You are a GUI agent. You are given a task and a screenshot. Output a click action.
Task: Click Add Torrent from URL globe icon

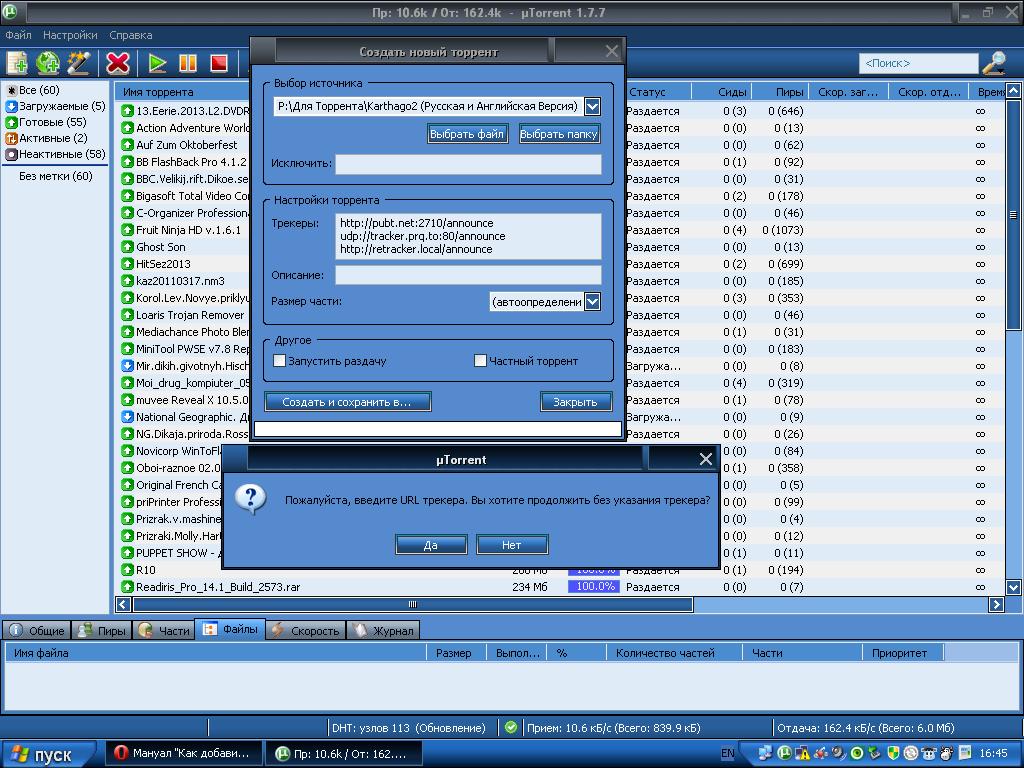point(48,63)
